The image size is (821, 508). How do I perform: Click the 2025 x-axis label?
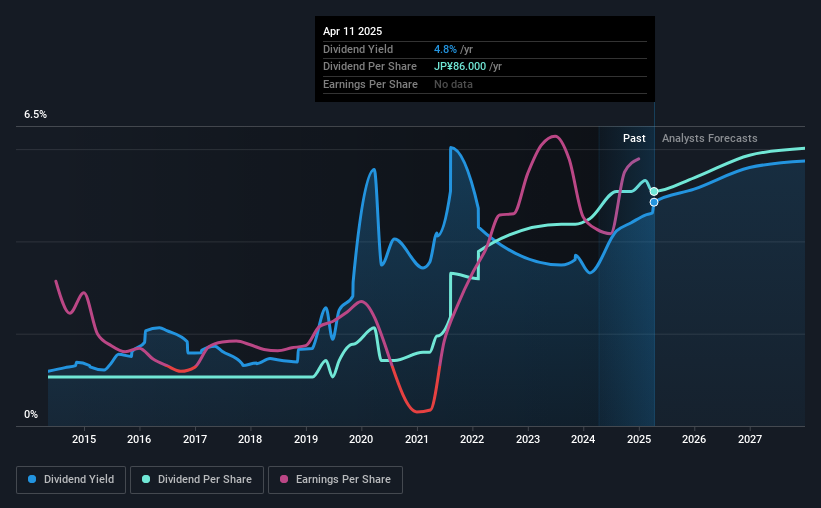coord(639,439)
